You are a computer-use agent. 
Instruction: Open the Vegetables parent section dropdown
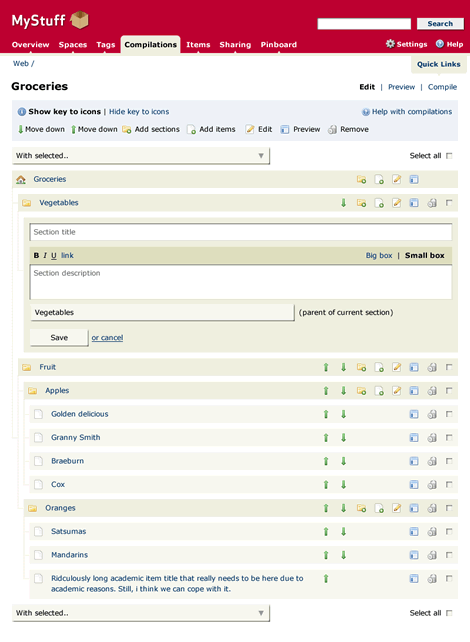point(162,312)
